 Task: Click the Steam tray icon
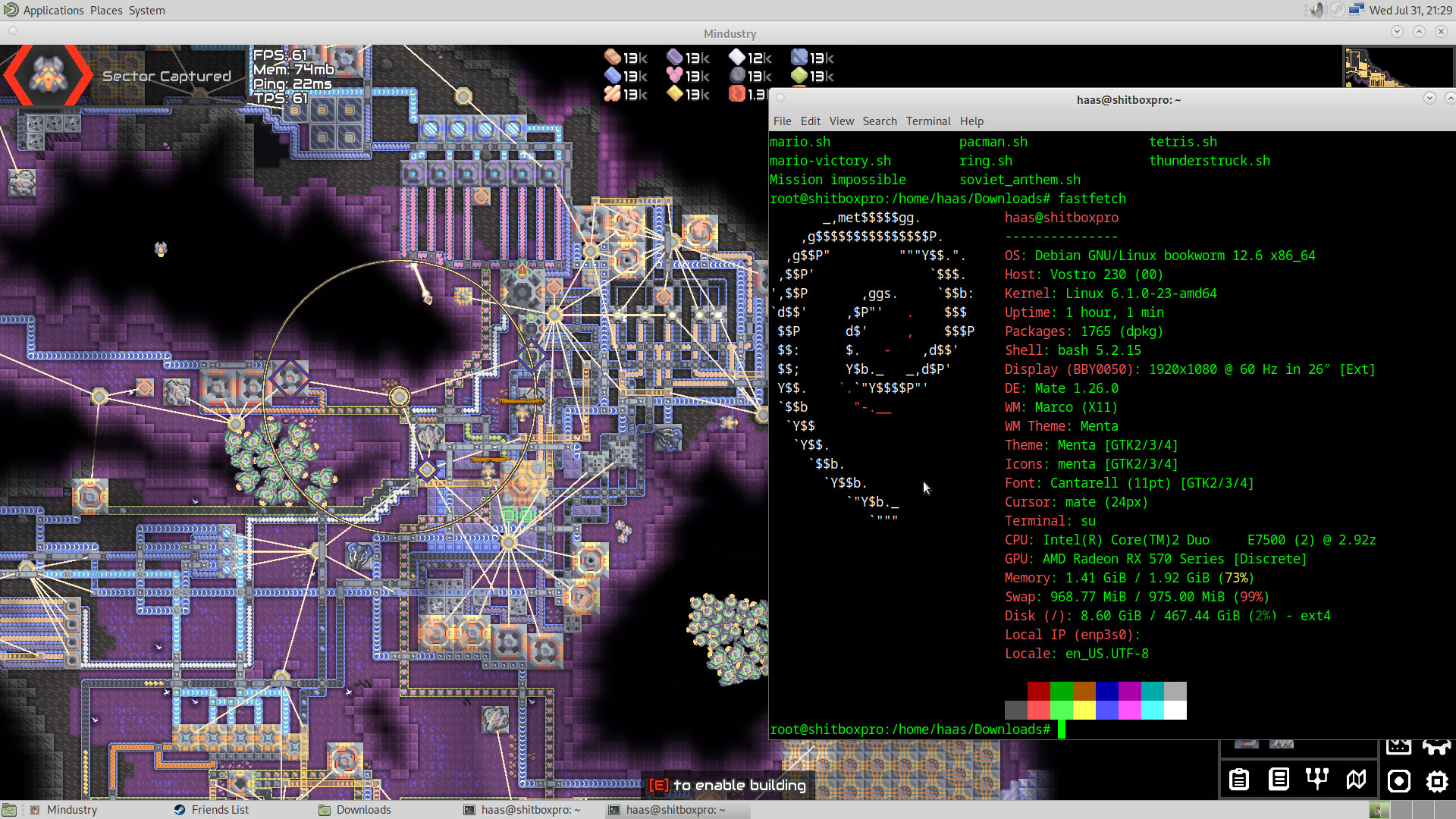coord(1337,10)
